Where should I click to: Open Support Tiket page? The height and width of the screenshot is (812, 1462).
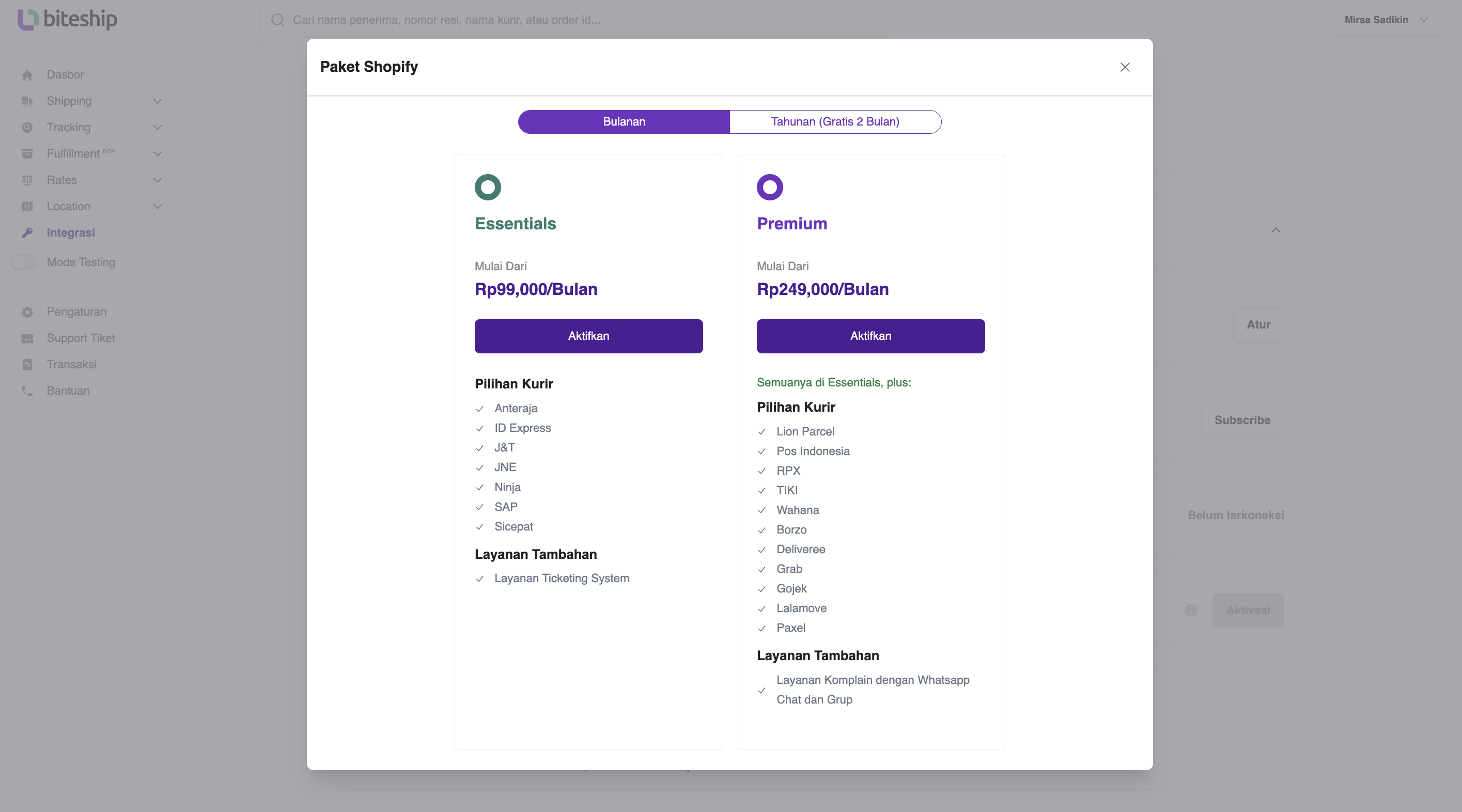point(81,338)
